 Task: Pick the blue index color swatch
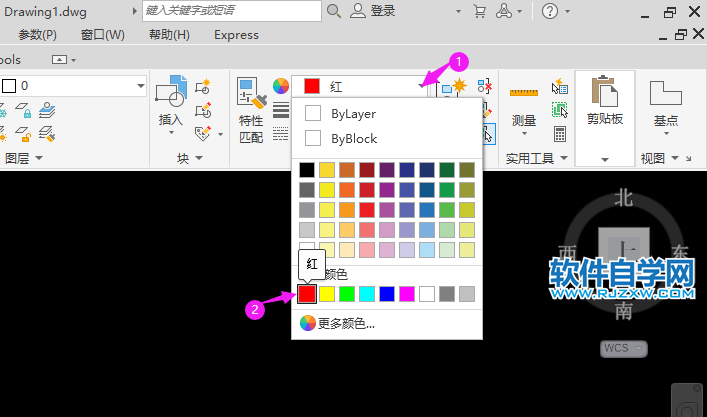pyautogui.click(x=387, y=294)
